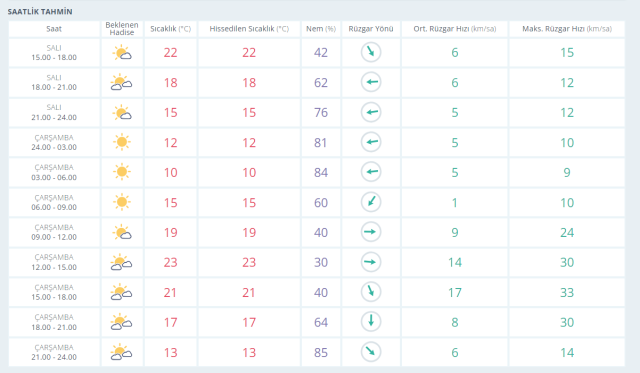Click the weather icon for SALI 21.00 - 24.00
The width and height of the screenshot is (640, 373).
pyautogui.click(x=122, y=113)
